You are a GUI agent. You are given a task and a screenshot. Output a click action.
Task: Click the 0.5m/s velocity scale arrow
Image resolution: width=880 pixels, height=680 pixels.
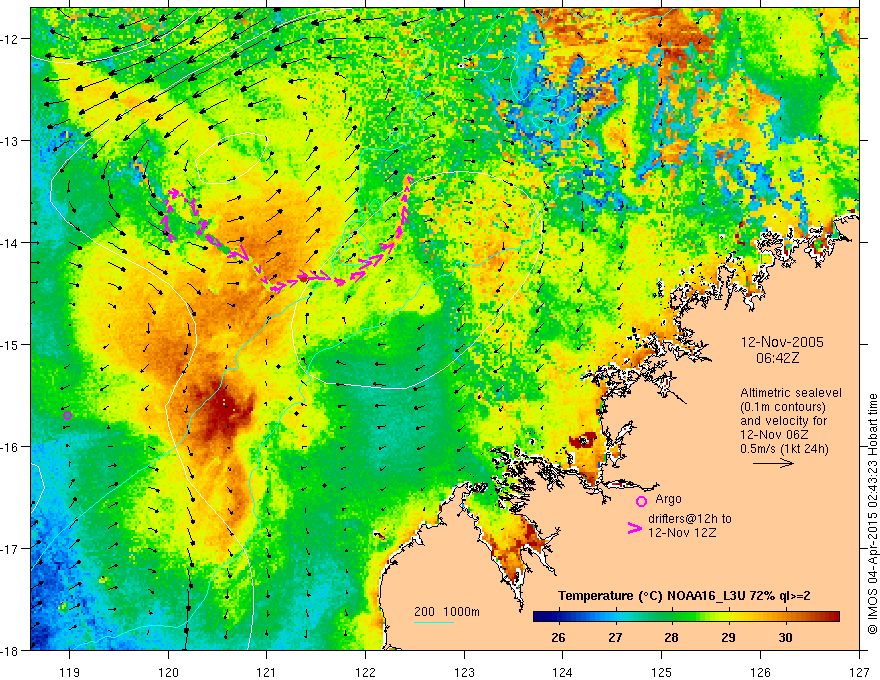pos(773,463)
